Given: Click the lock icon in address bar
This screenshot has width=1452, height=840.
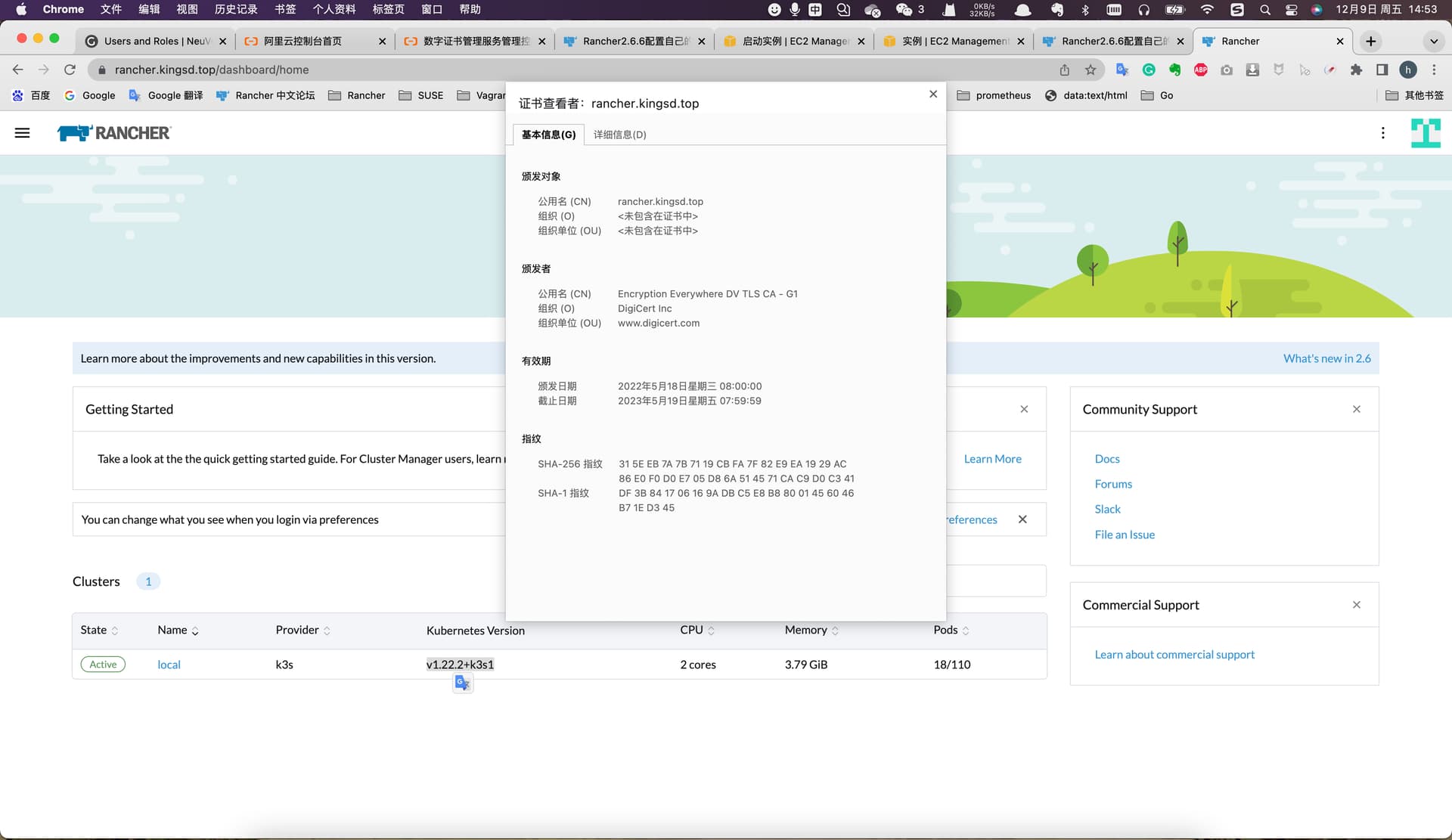Looking at the screenshot, I should (x=101, y=70).
